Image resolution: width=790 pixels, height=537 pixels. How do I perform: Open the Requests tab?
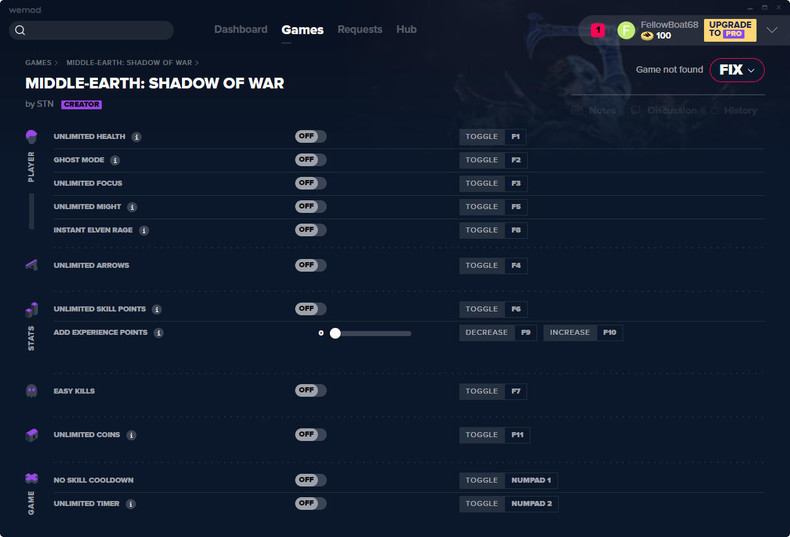pos(360,29)
